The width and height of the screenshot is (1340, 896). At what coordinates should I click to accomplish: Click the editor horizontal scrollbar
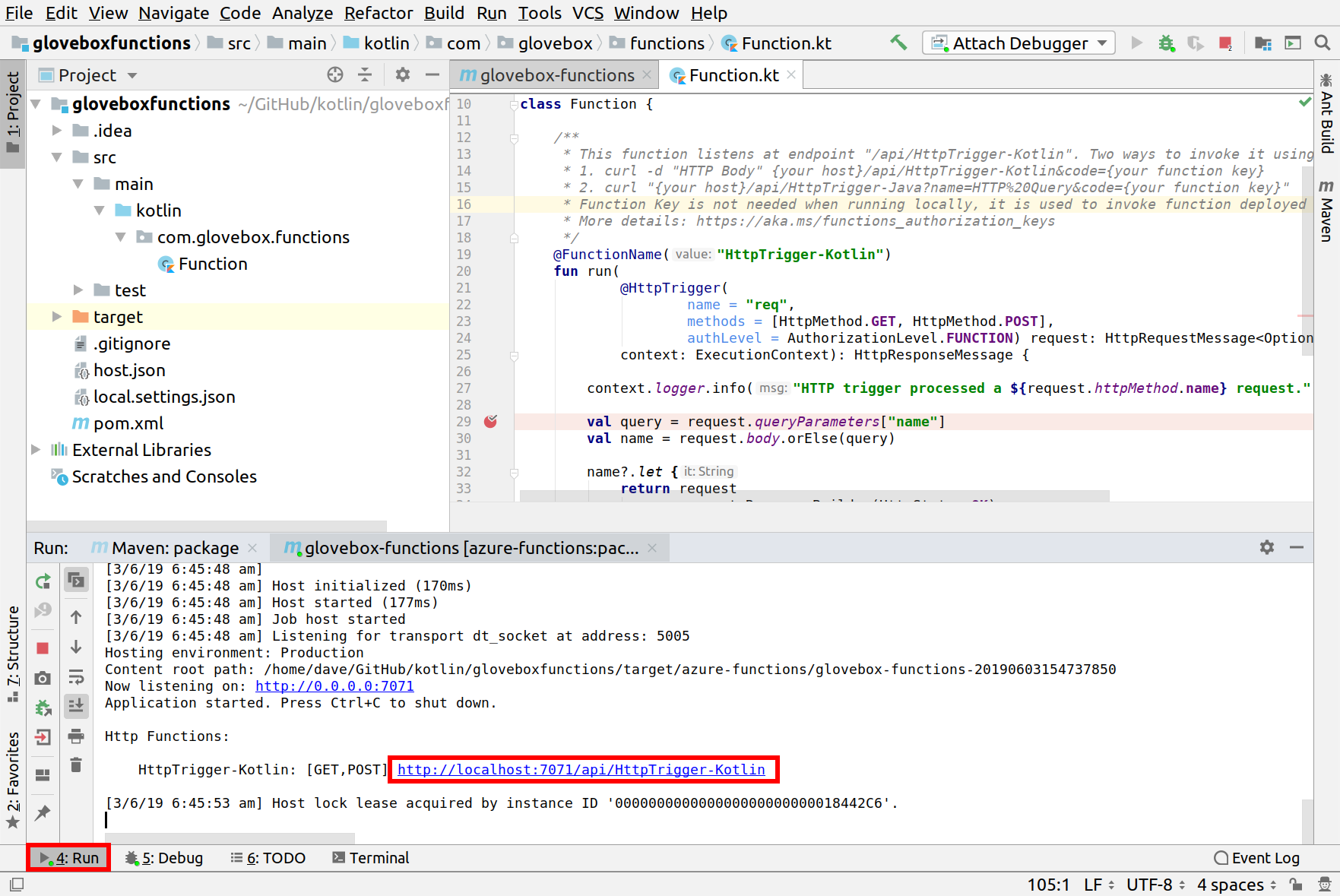tap(814, 496)
